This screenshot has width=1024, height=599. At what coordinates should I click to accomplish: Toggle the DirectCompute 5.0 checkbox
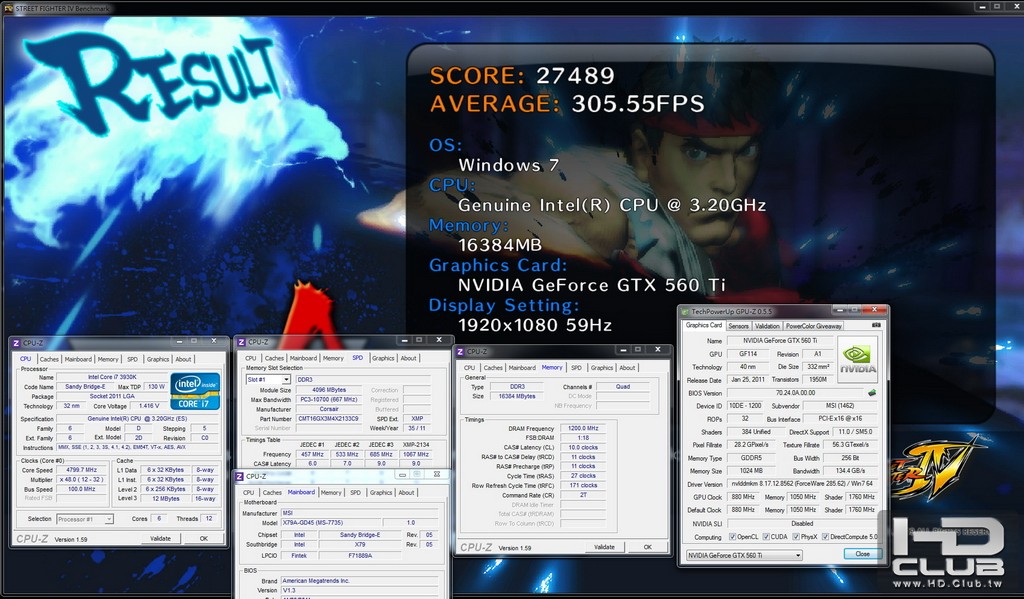825,537
